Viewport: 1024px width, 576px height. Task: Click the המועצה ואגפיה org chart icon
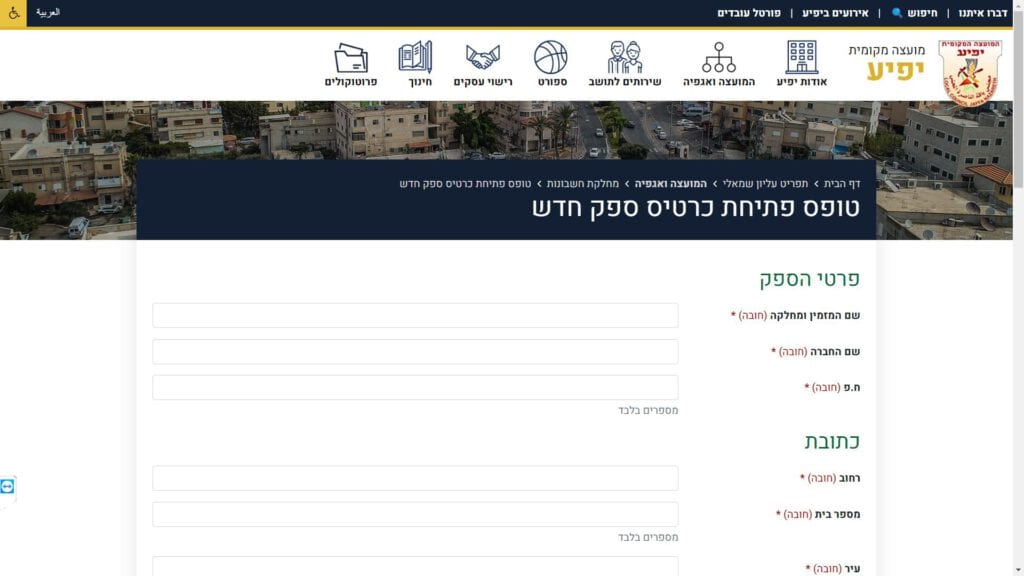point(718,58)
